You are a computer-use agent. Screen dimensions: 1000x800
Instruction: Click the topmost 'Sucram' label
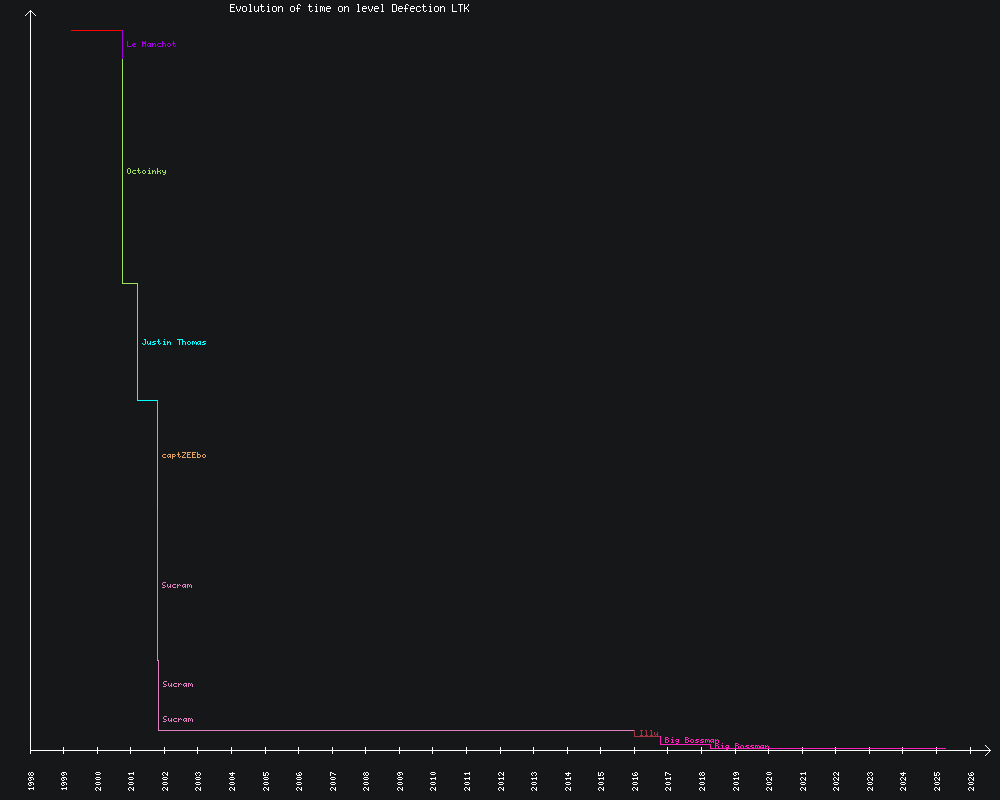177,586
